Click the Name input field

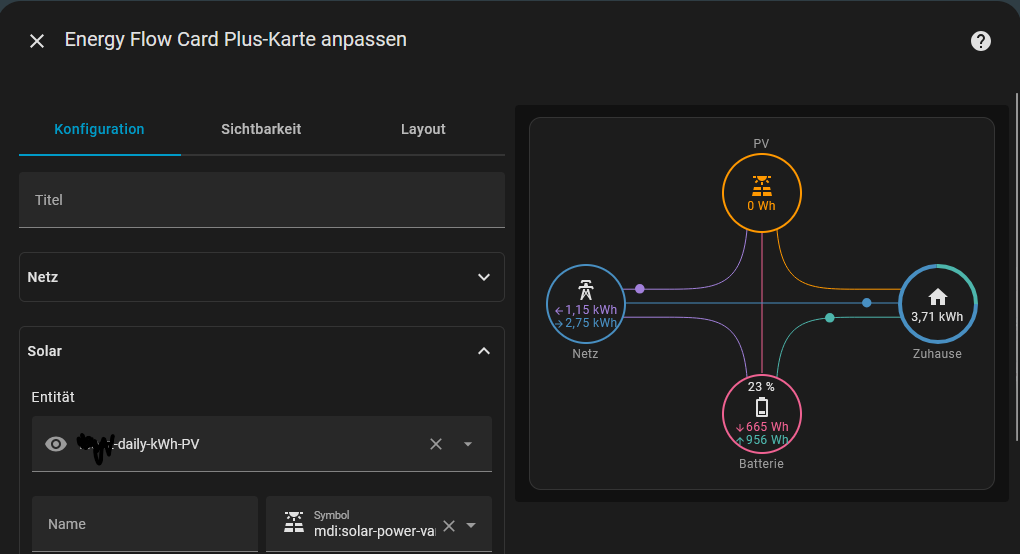[x=145, y=524]
